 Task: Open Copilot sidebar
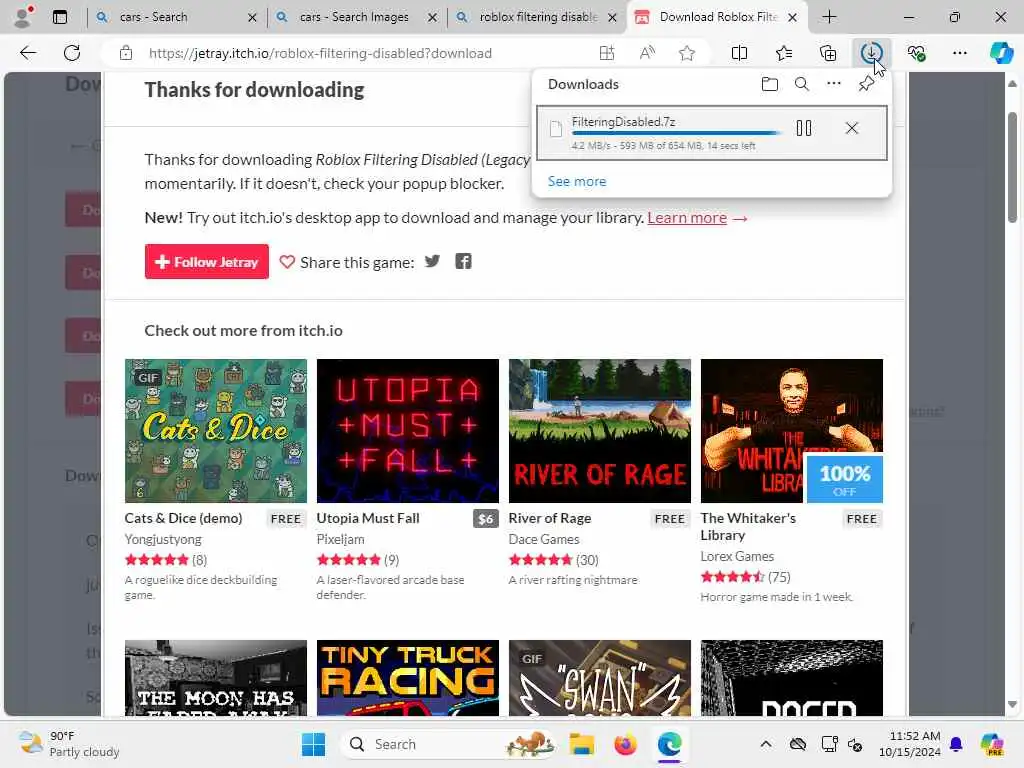click(1001, 53)
